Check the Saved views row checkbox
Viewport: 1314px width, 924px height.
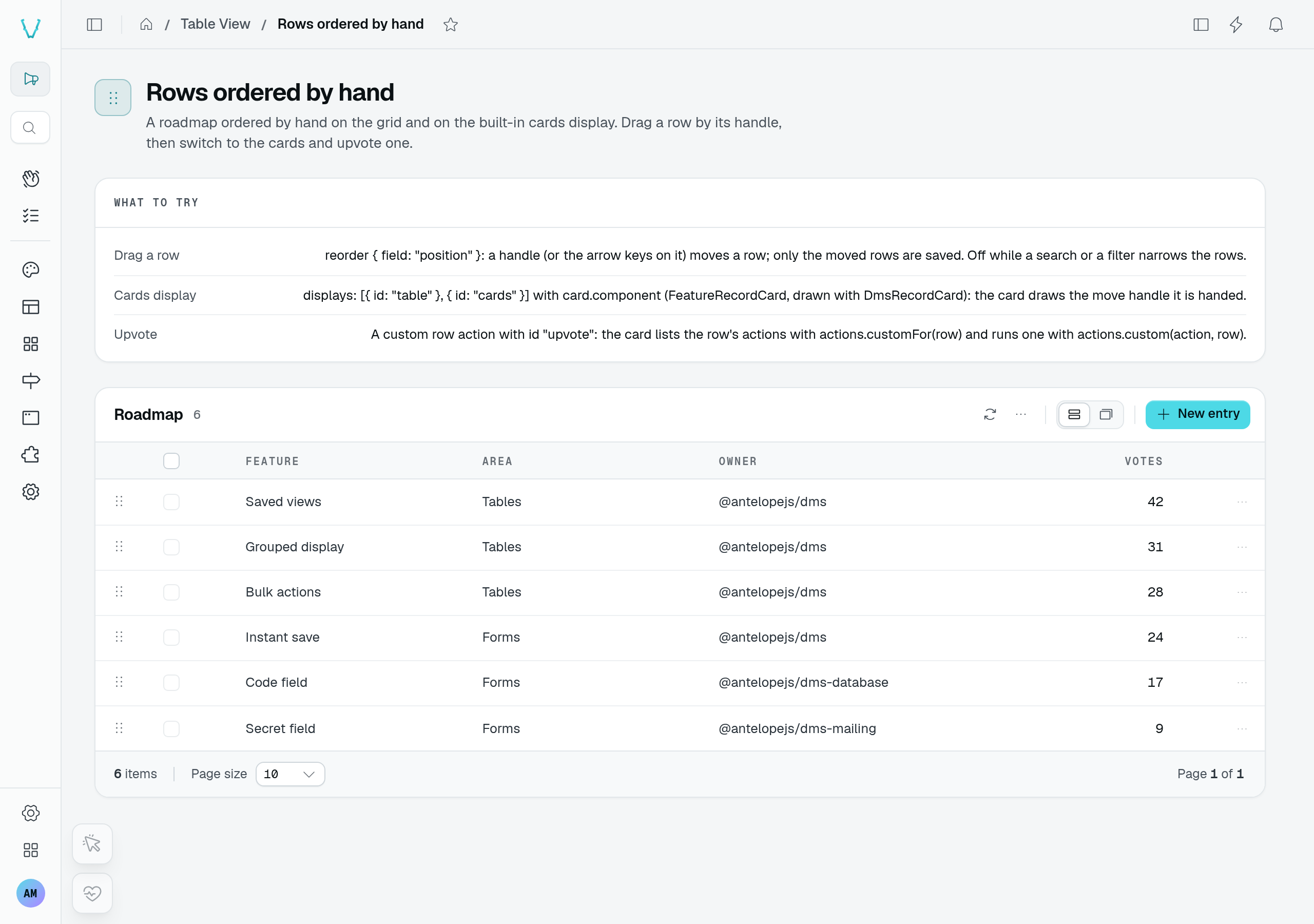[x=171, y=502]
